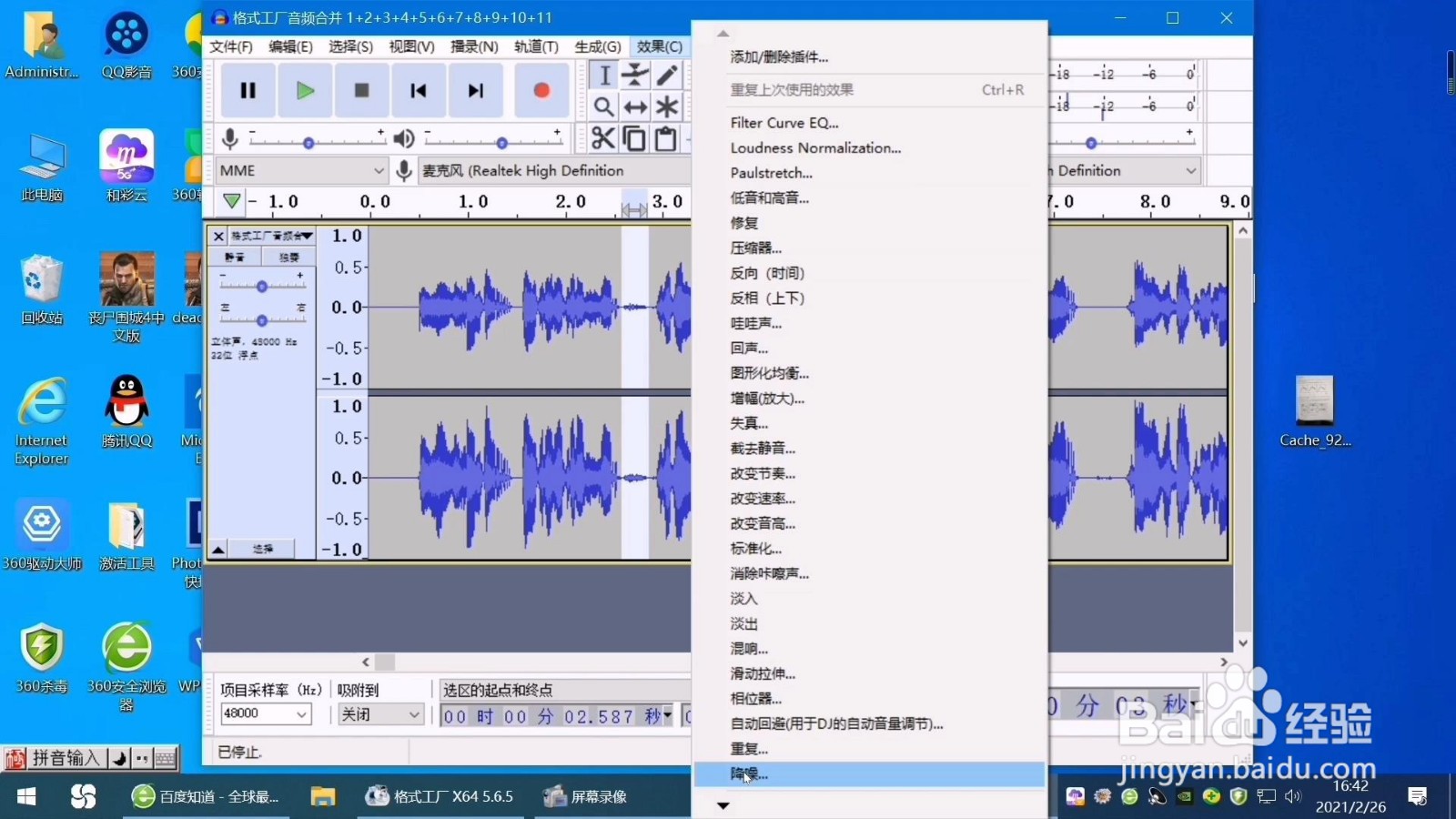Adjust the track pan slider
The width and height of the screenshot is (1456, 819).
coord(261,320)
